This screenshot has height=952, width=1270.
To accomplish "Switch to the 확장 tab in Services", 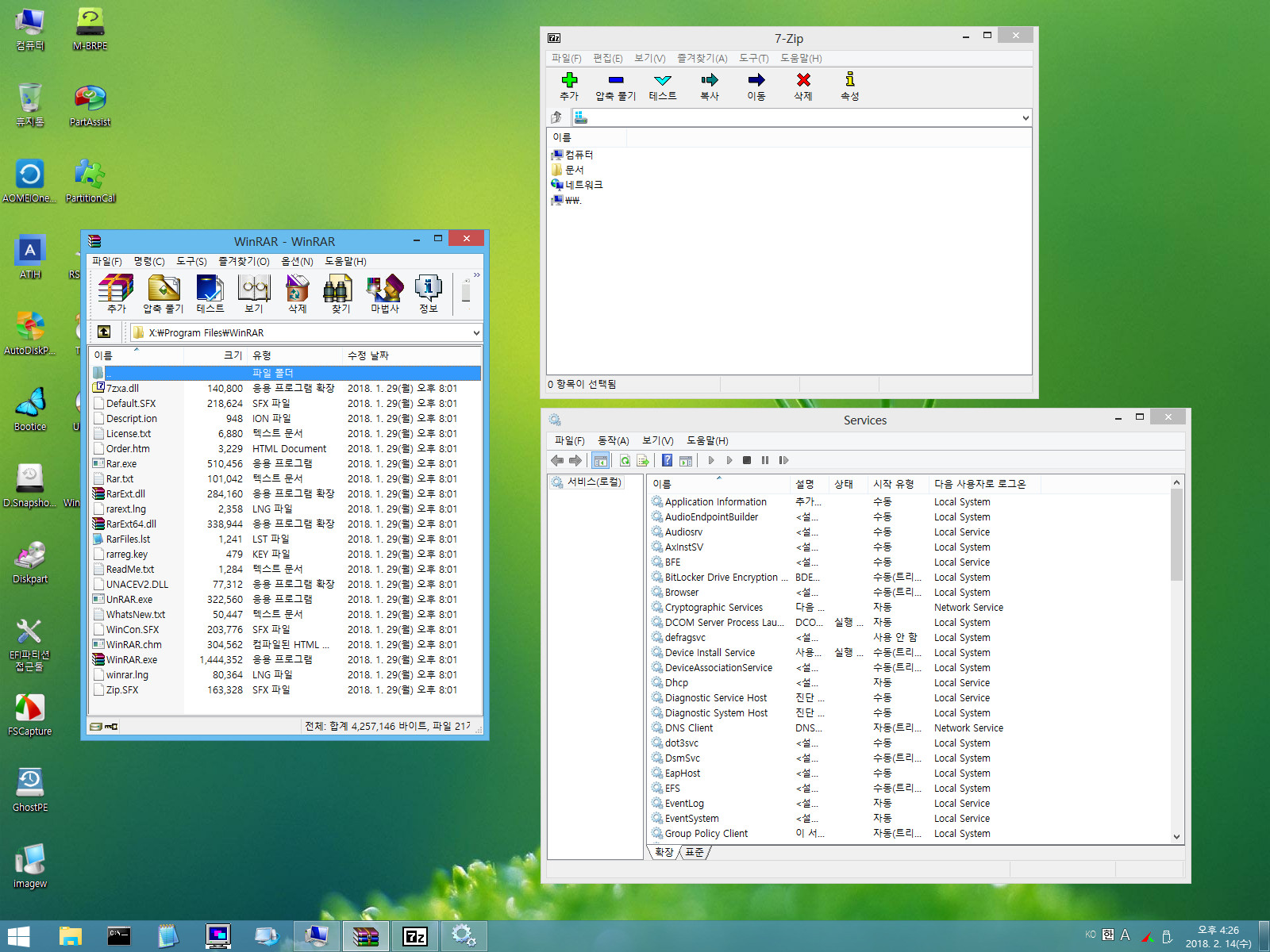I will (x=664, y=852).
